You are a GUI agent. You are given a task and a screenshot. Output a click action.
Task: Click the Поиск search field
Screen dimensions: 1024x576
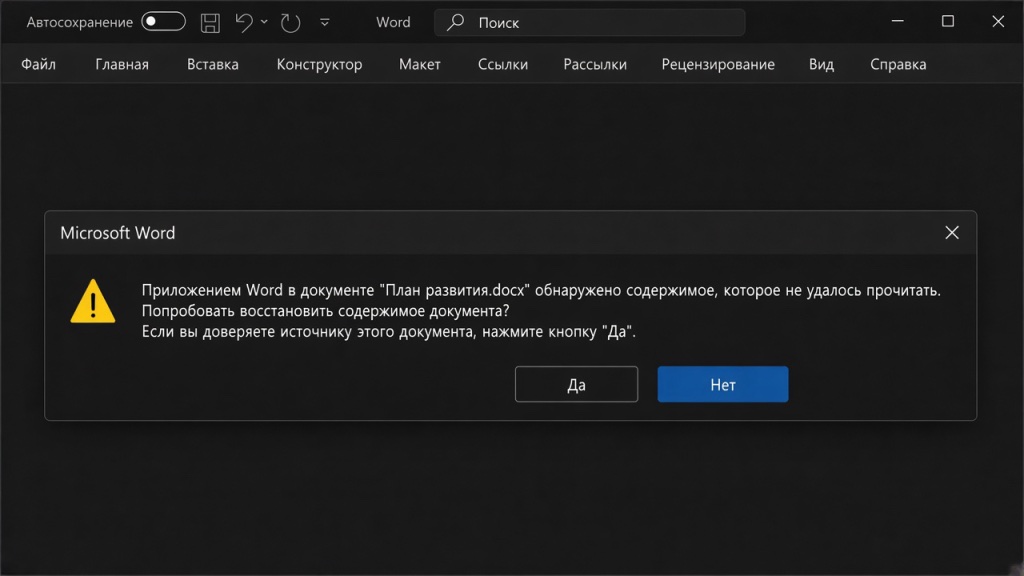point(589,23)
